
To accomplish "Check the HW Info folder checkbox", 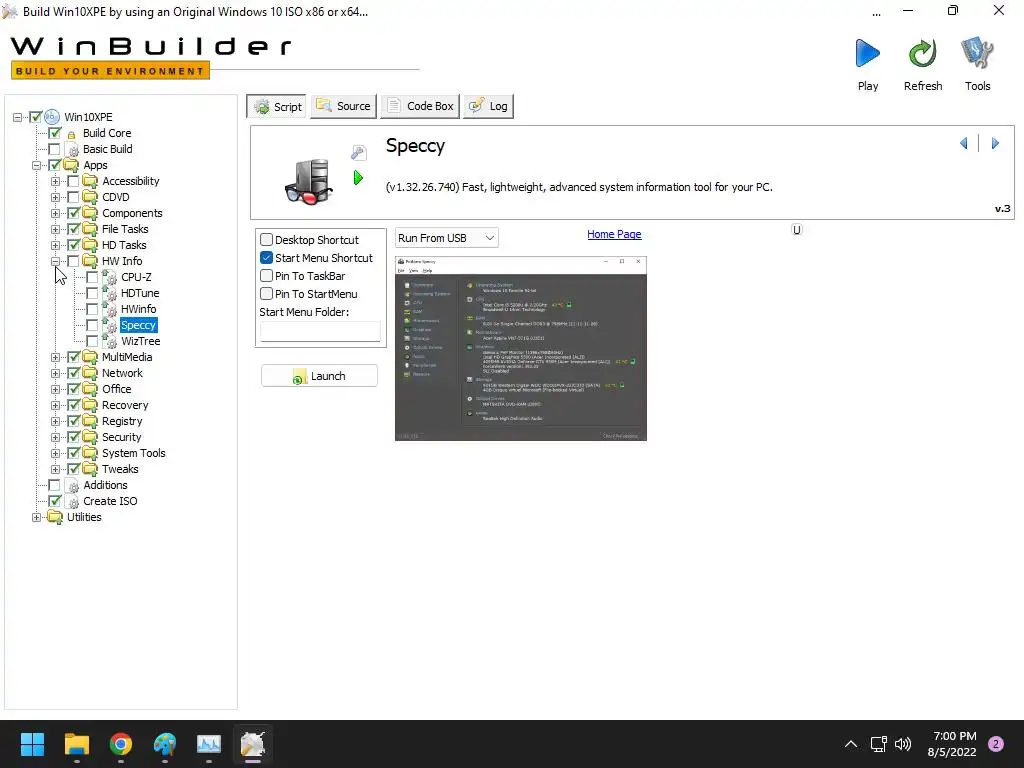I will (73, 261).
